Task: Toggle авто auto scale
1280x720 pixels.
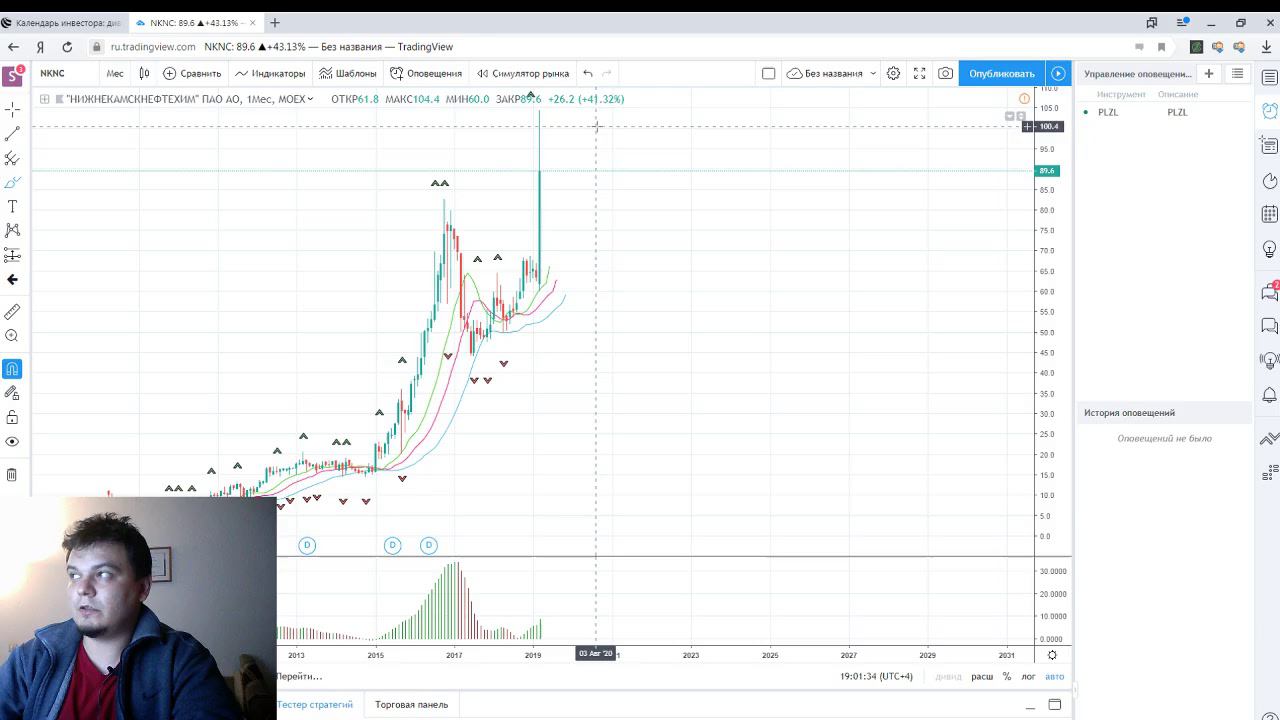Action: (1055, 677)
